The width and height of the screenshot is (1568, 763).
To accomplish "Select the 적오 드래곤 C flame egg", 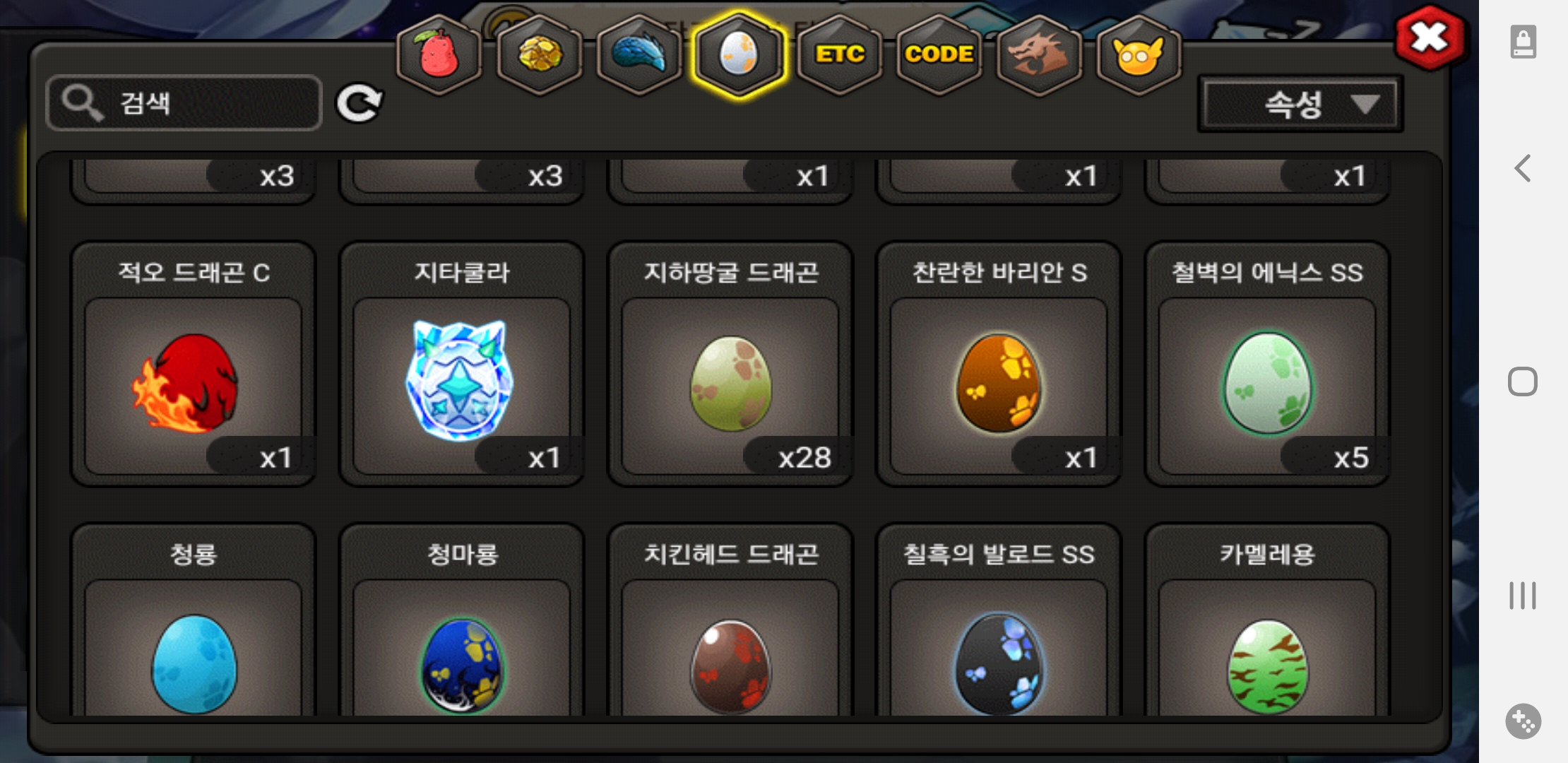I will (x=193, y=365).
